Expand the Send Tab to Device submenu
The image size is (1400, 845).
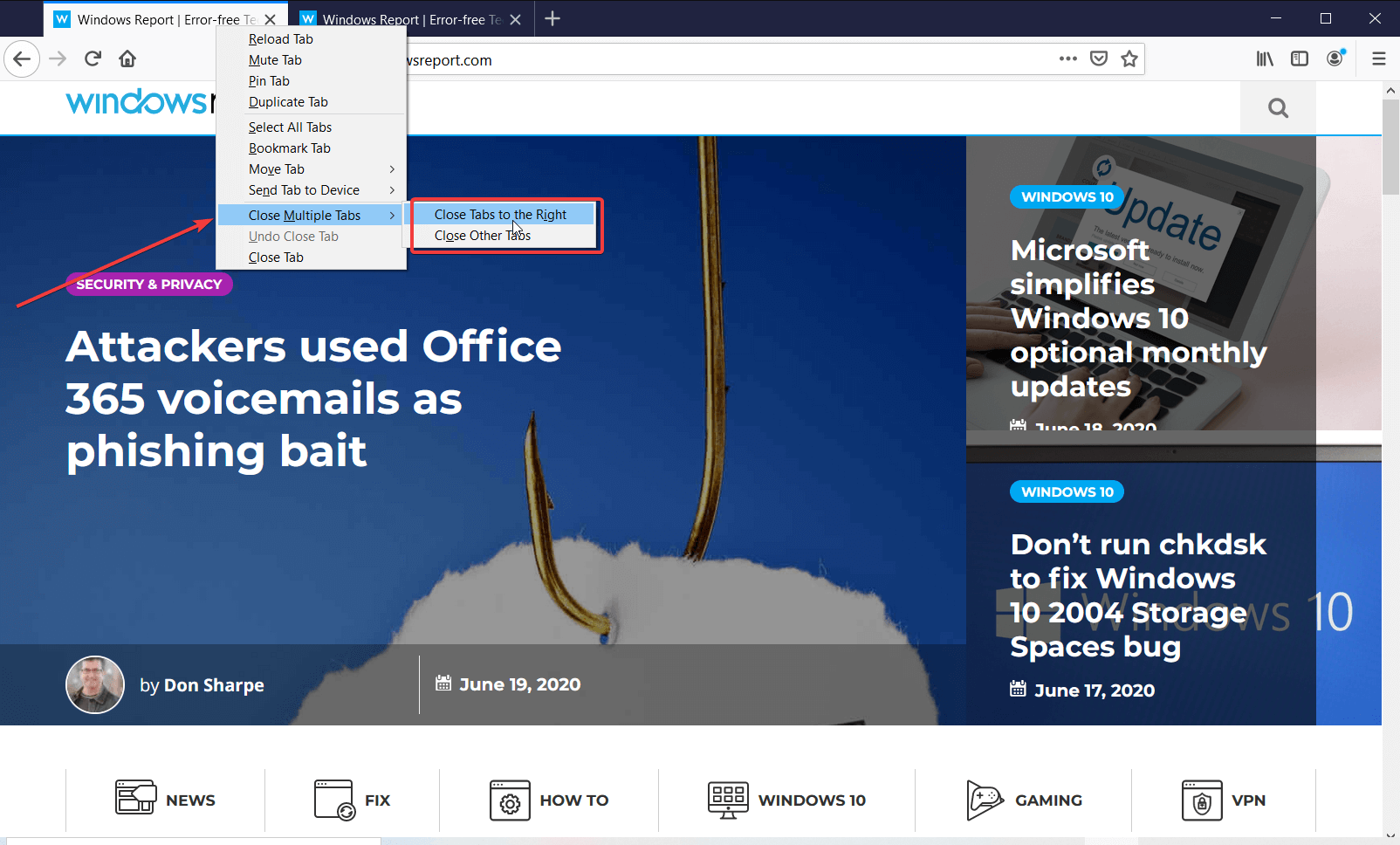tap(312, 190)
